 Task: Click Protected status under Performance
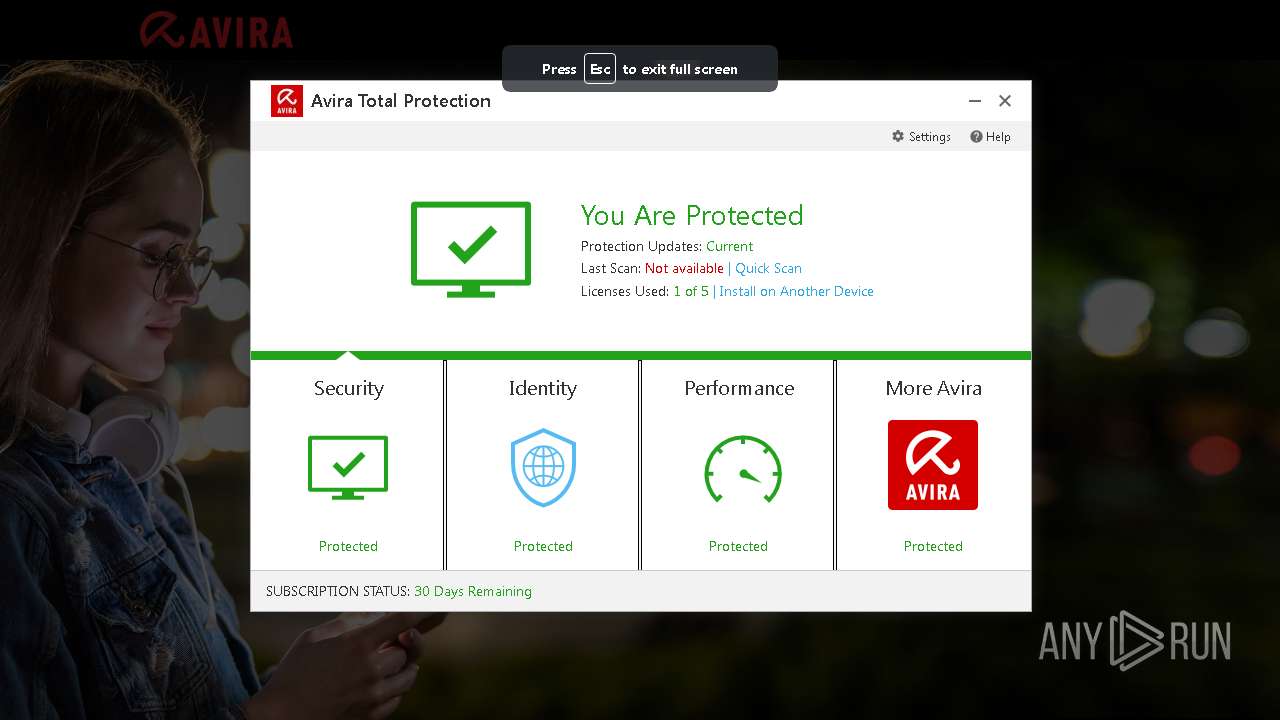[x=738, y=546]
